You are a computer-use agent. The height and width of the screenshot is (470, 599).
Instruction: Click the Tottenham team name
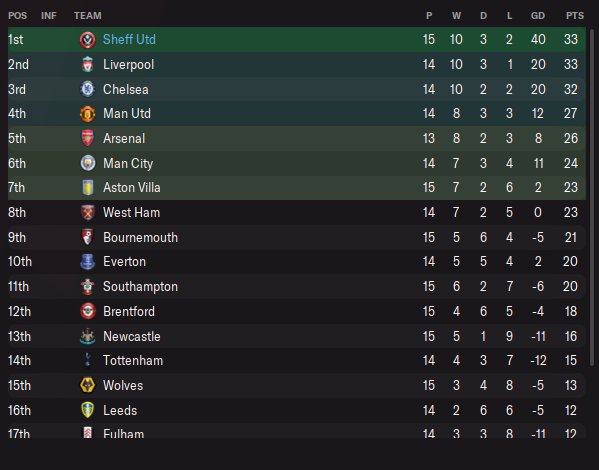pyautogui.click(x=133, y=360)
